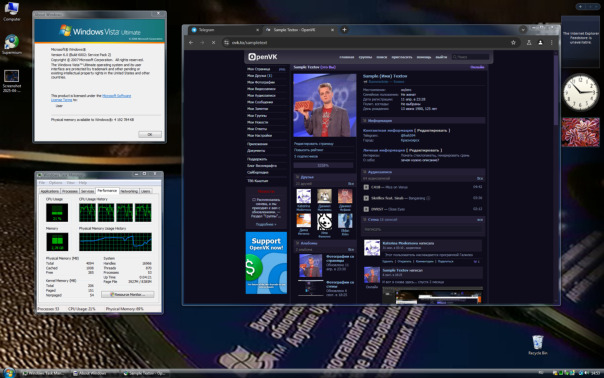
Task: Click the stop loading X icon
Action: [213, 43]
